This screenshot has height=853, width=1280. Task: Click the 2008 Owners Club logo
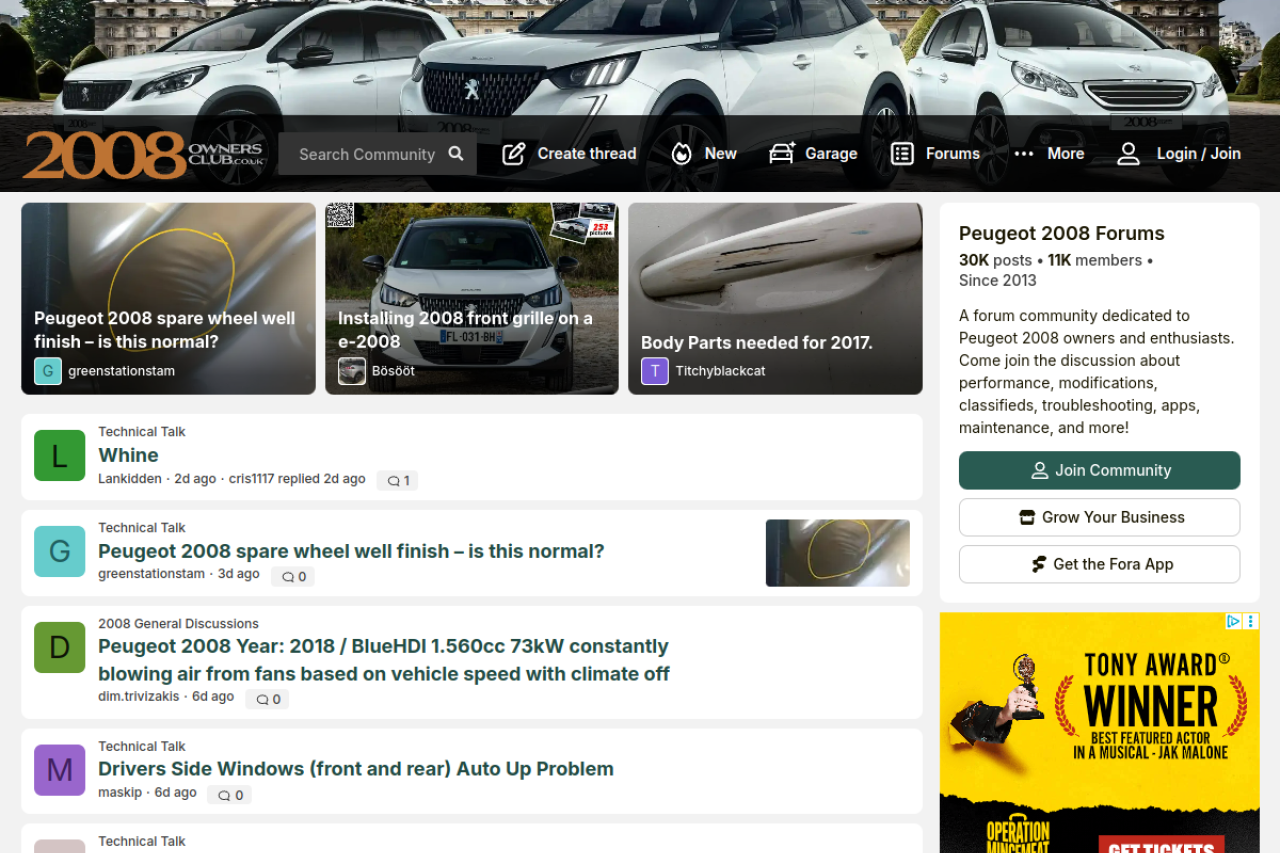[144, 154]
